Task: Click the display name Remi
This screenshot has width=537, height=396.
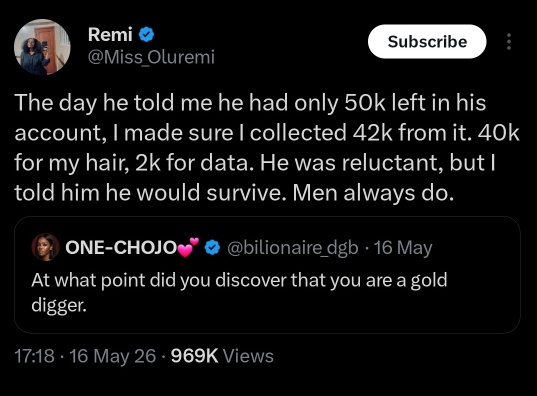Action: pos(110,35)
